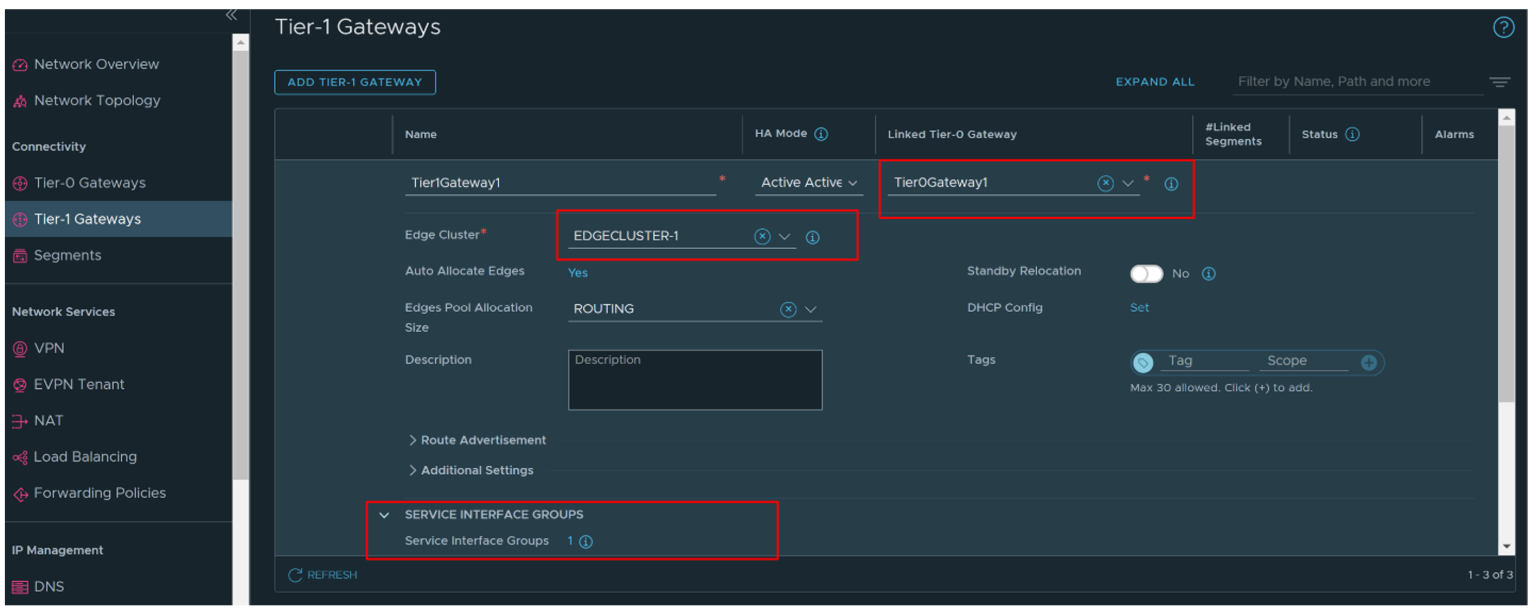
Task: Toggle the Standby Relocation switch
Action: coord(1146,274)
